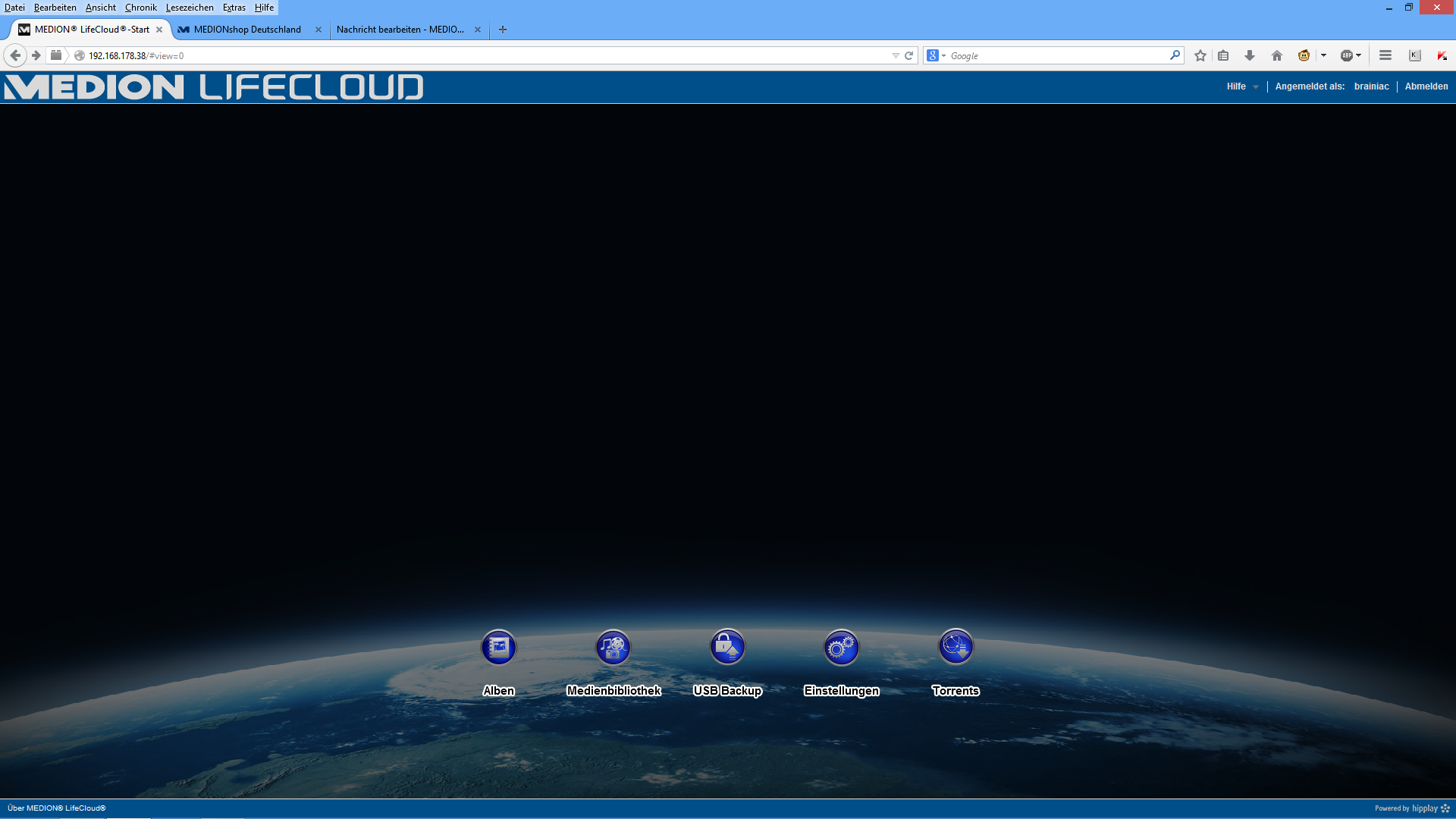This screenshot has width=1456, height=819.
Task: Click the Greasemonkey monkey icon
Action: coord(1304,55)
